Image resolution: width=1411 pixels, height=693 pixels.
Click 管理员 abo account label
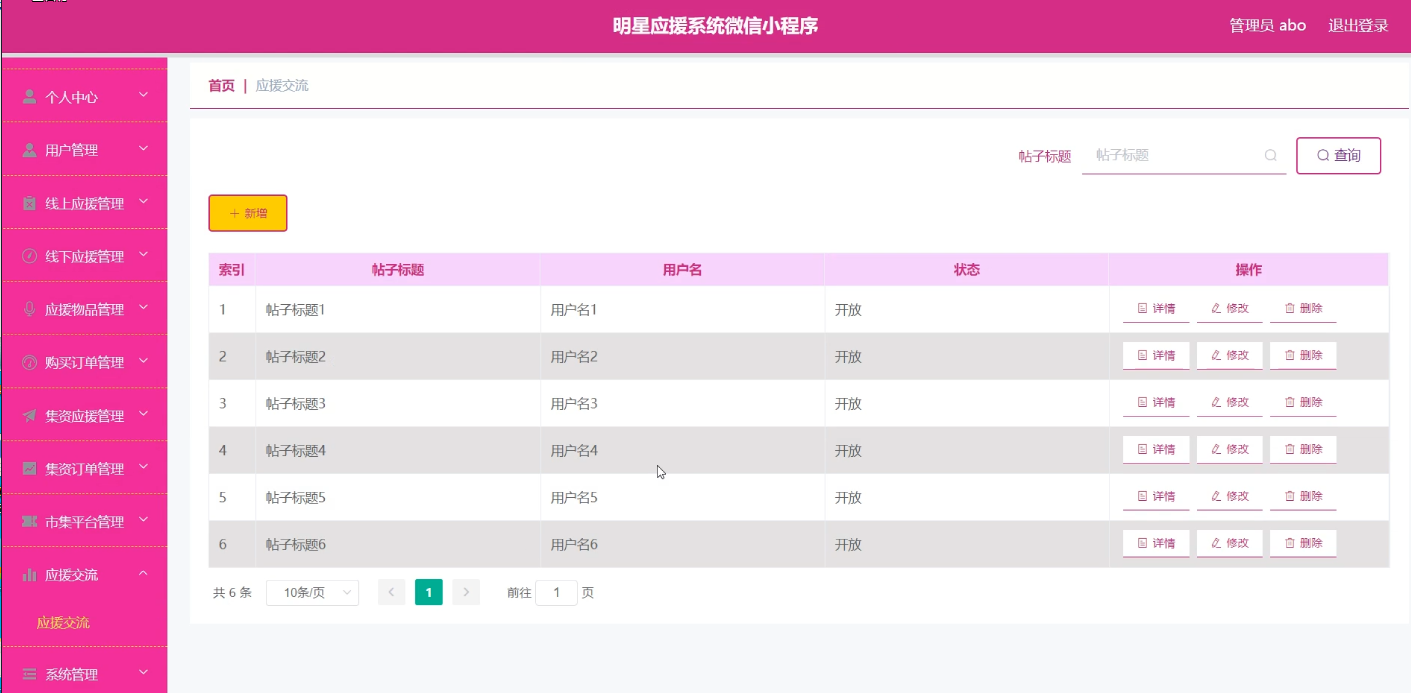point(1267,25)
